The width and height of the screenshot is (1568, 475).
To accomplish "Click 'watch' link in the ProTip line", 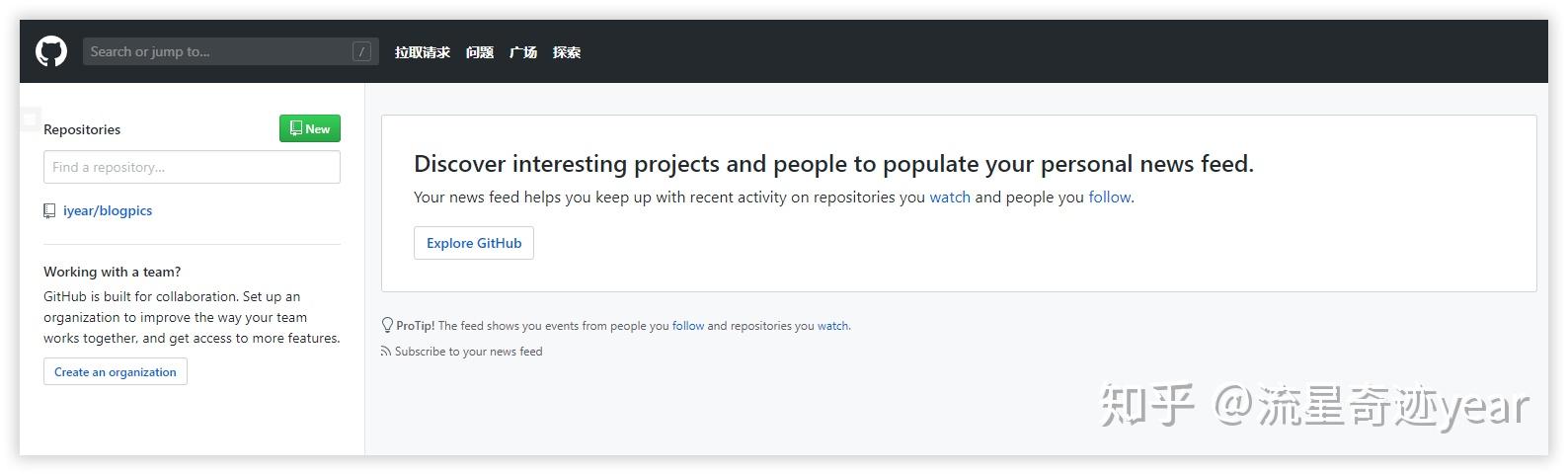I will coord(832,326).
